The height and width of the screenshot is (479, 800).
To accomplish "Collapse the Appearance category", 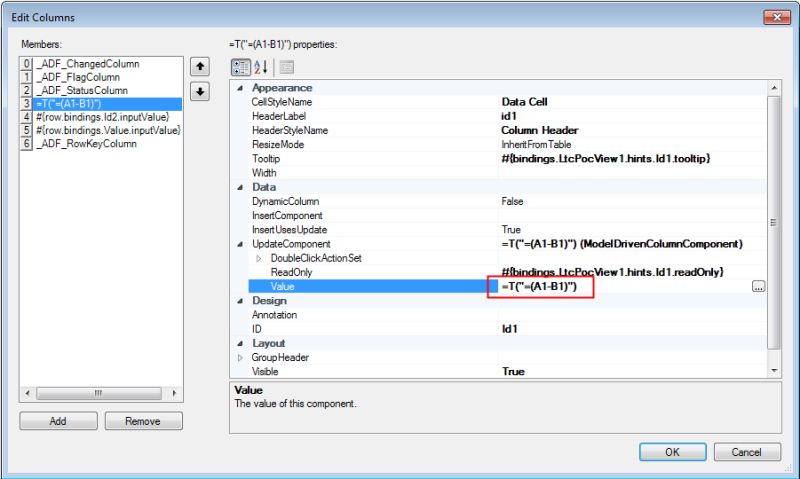I will [x=240, y=88].
